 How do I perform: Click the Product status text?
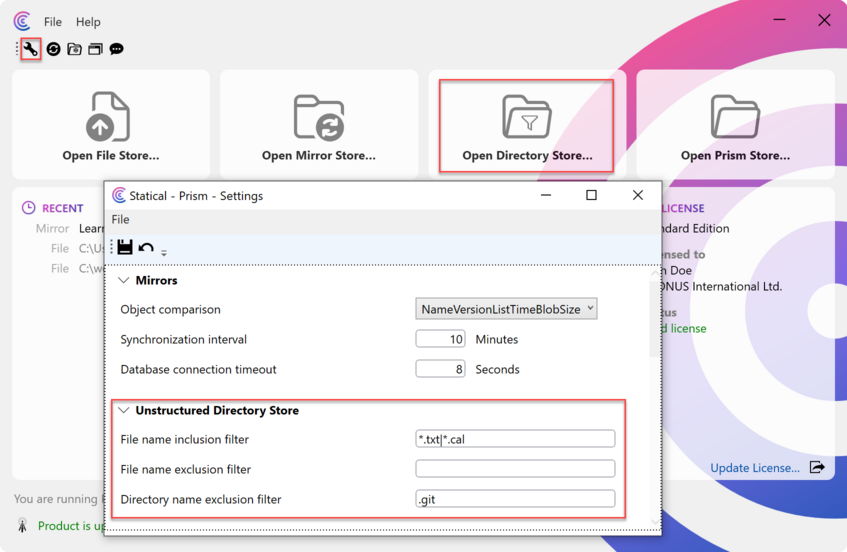71,526
